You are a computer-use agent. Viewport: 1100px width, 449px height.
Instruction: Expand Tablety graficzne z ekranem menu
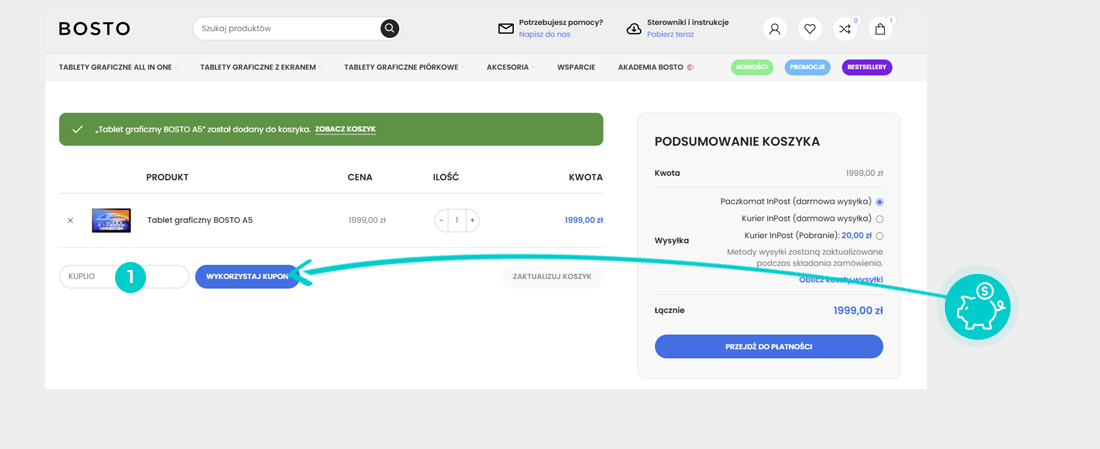261,67
